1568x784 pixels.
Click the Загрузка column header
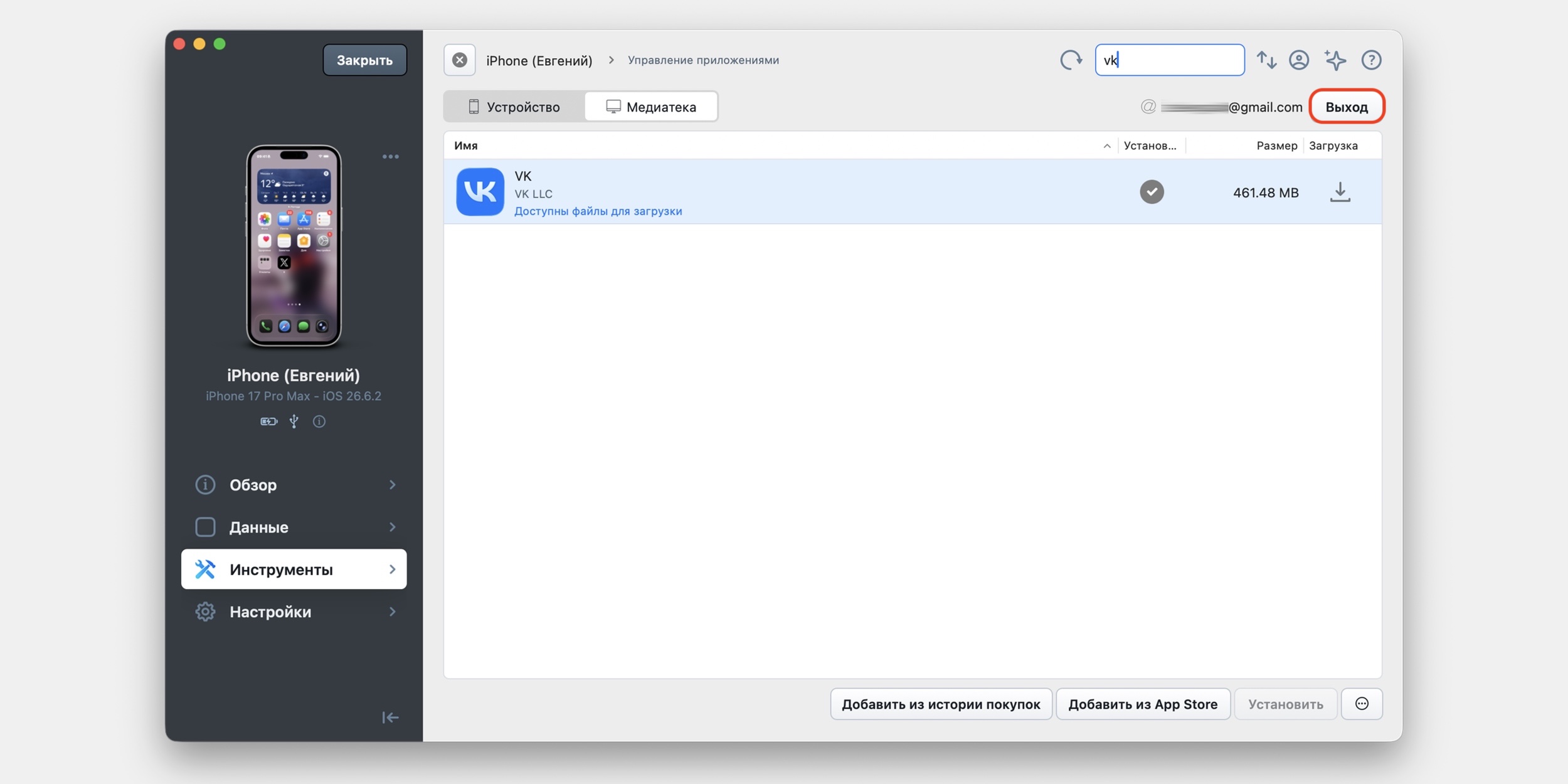(x=1333, y=146)
